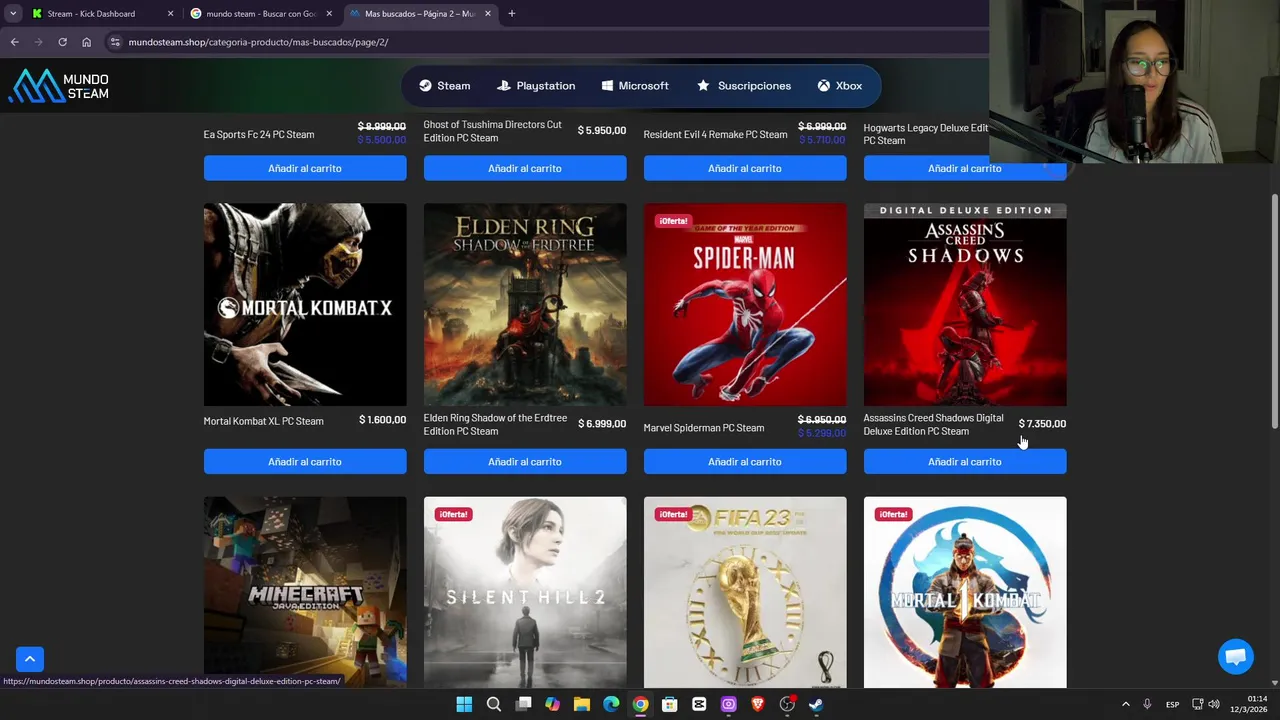Open the Spider-Man cover image
The image size is (1280, 720).
745,305
